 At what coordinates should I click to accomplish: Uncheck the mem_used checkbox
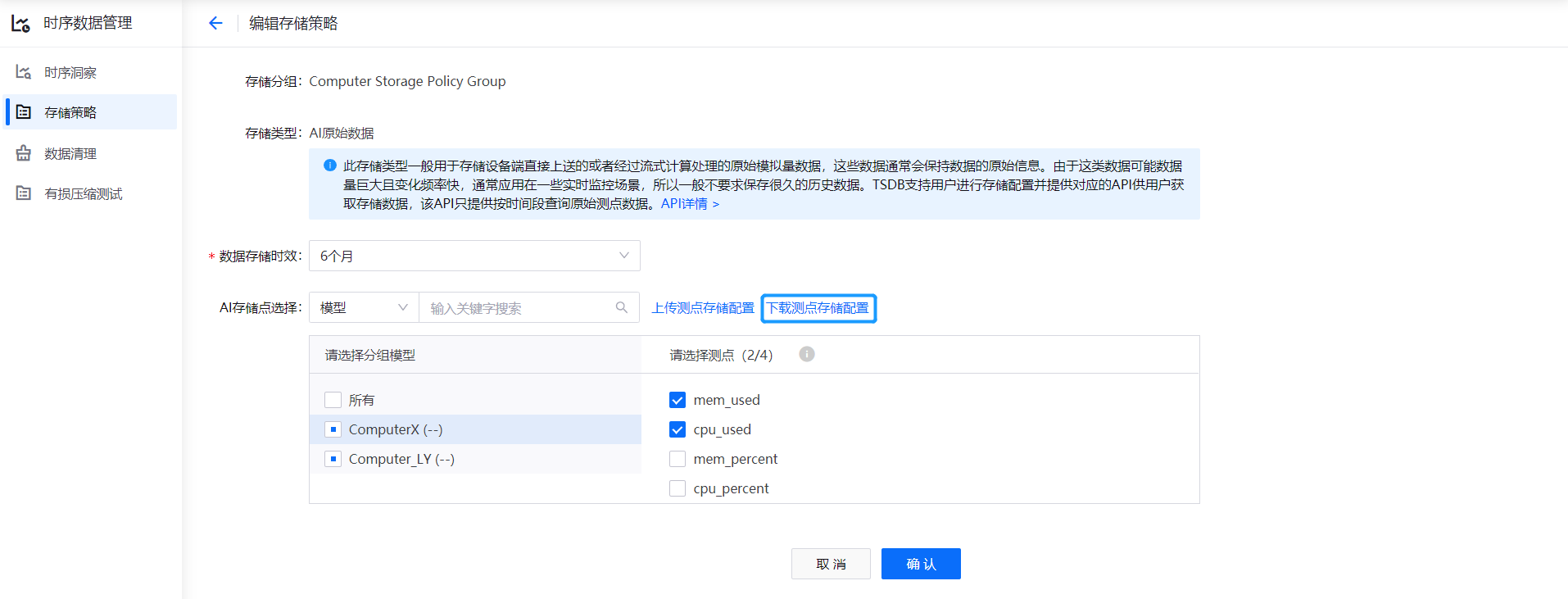(x=678, y=400)
